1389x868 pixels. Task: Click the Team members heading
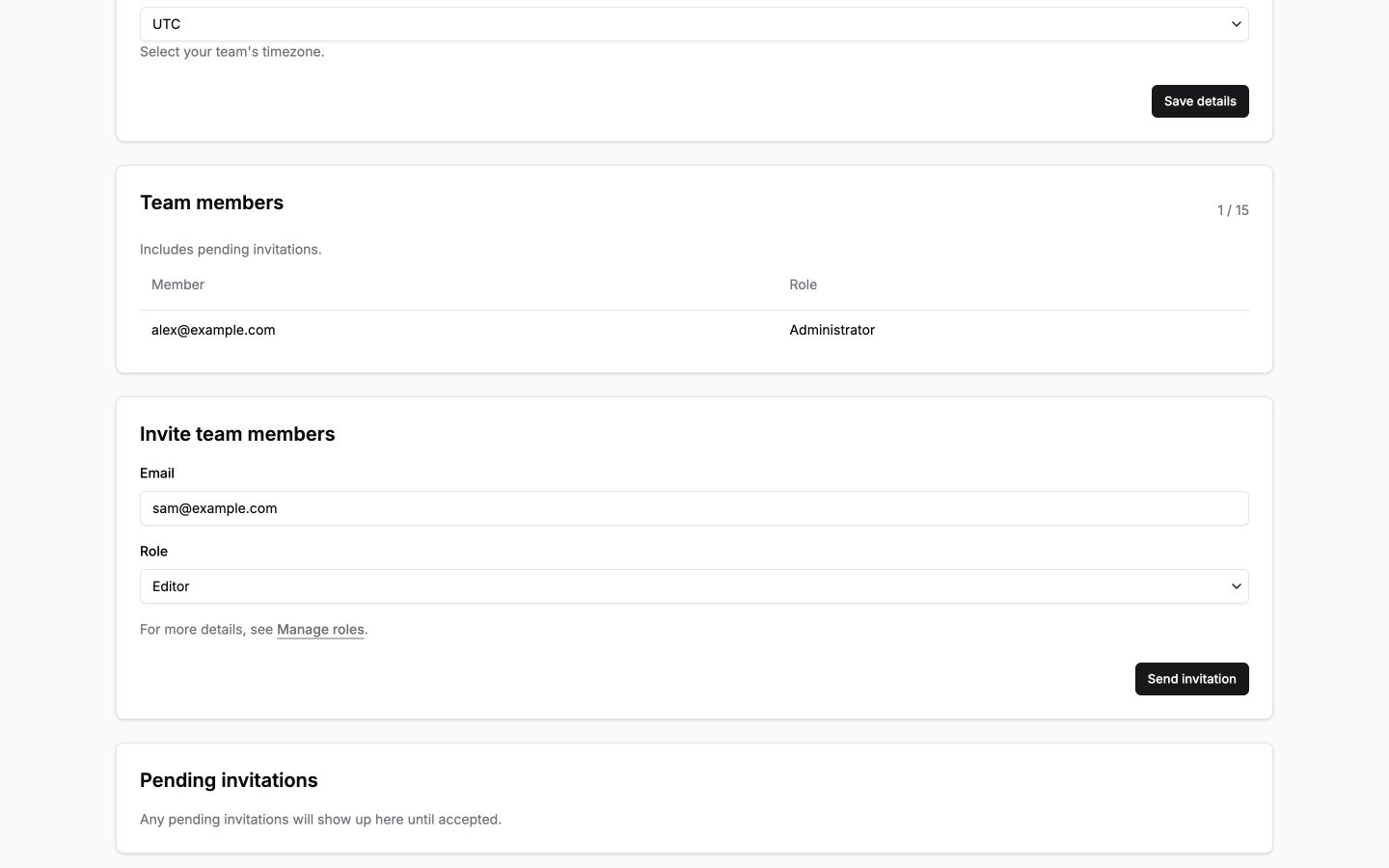(211, 203)
